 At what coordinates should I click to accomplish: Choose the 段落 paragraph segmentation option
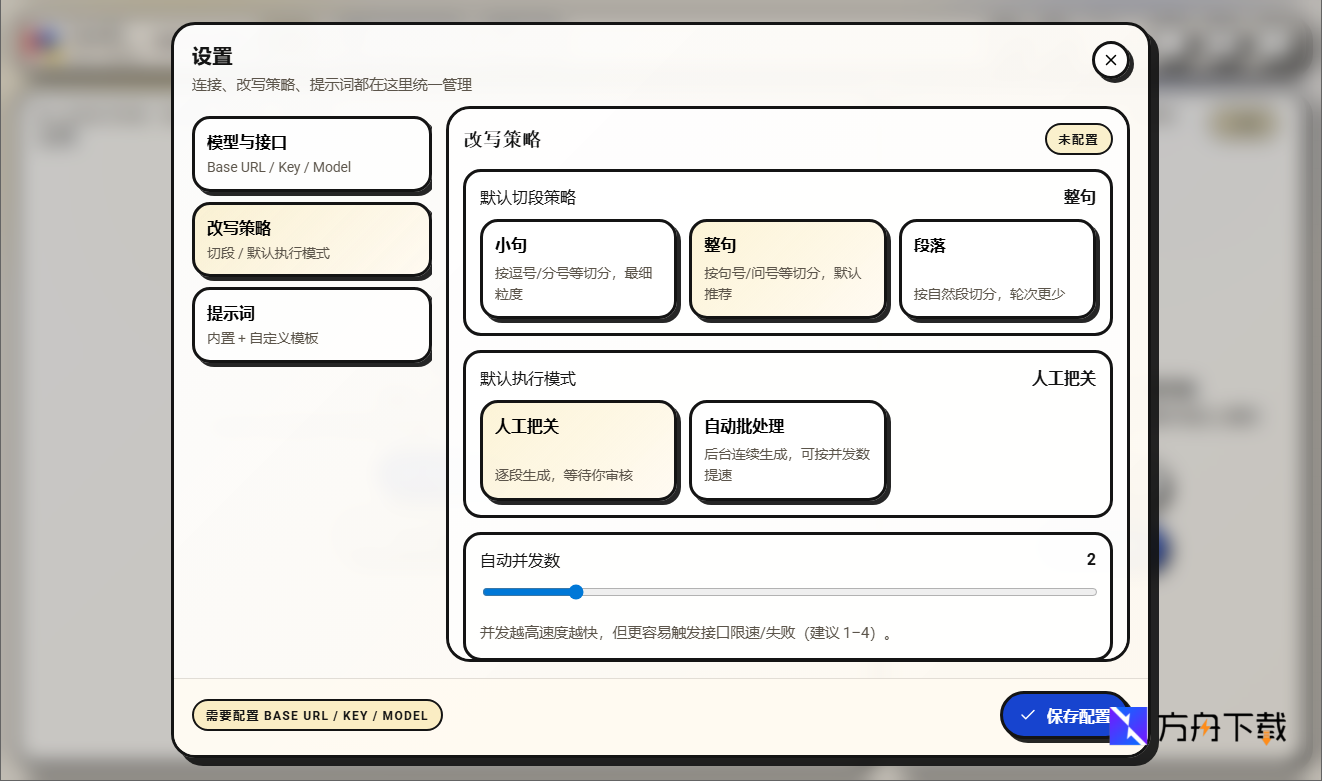tap(997, 268)
